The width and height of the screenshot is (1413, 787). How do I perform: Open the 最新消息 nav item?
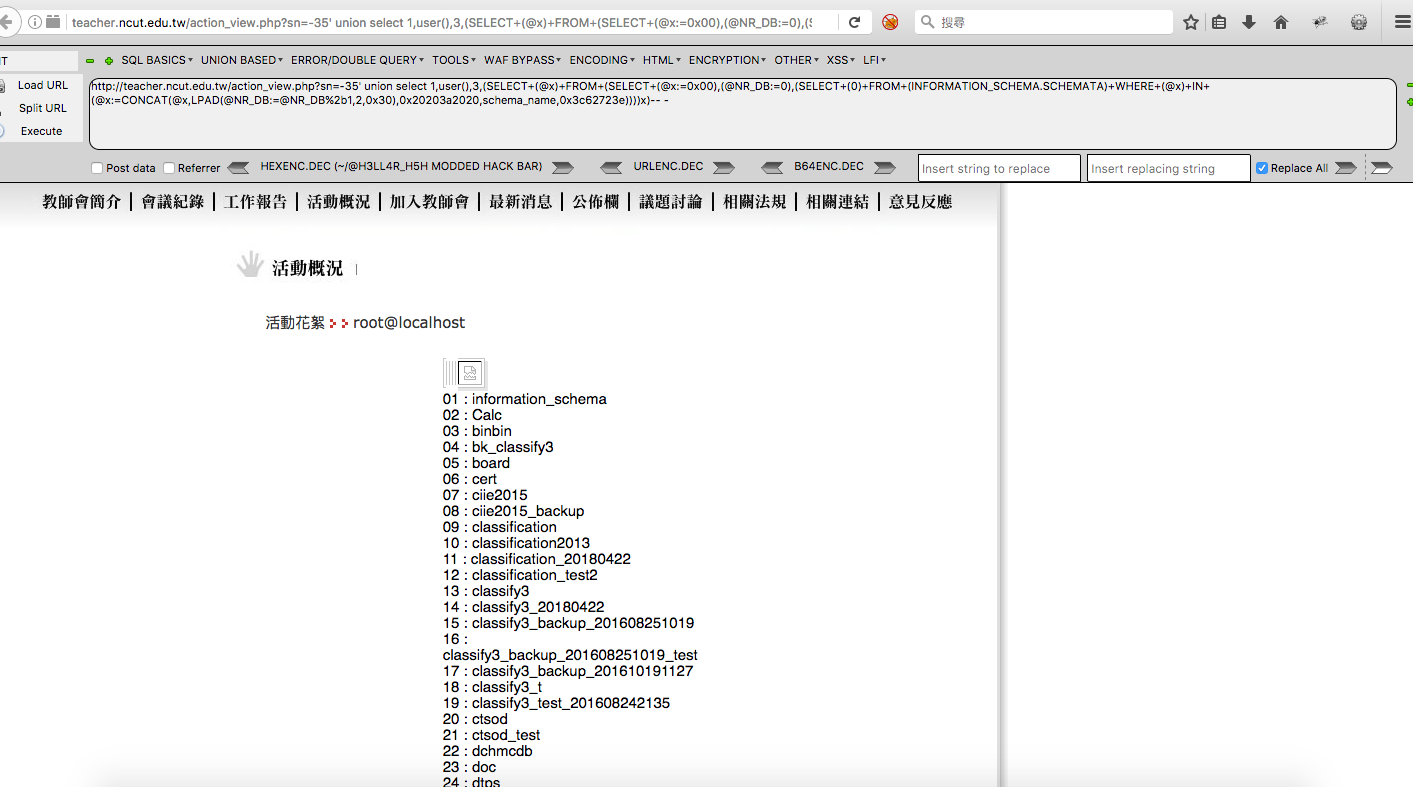520,202
